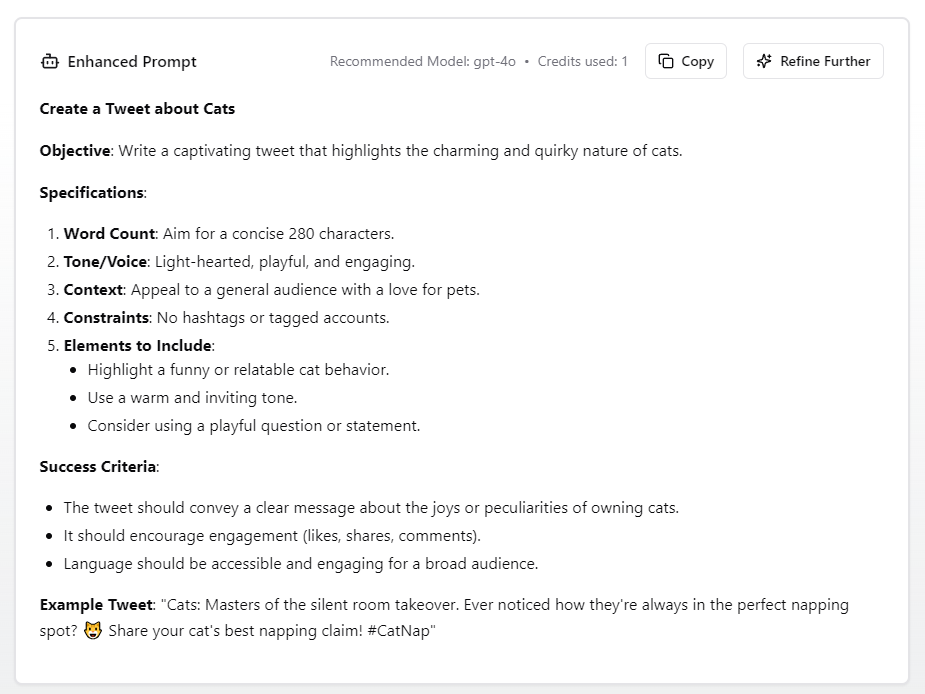Click the sparkle icon on Refine Further
The height and width of the screenshot is (694, 925).
coord(764,61)
